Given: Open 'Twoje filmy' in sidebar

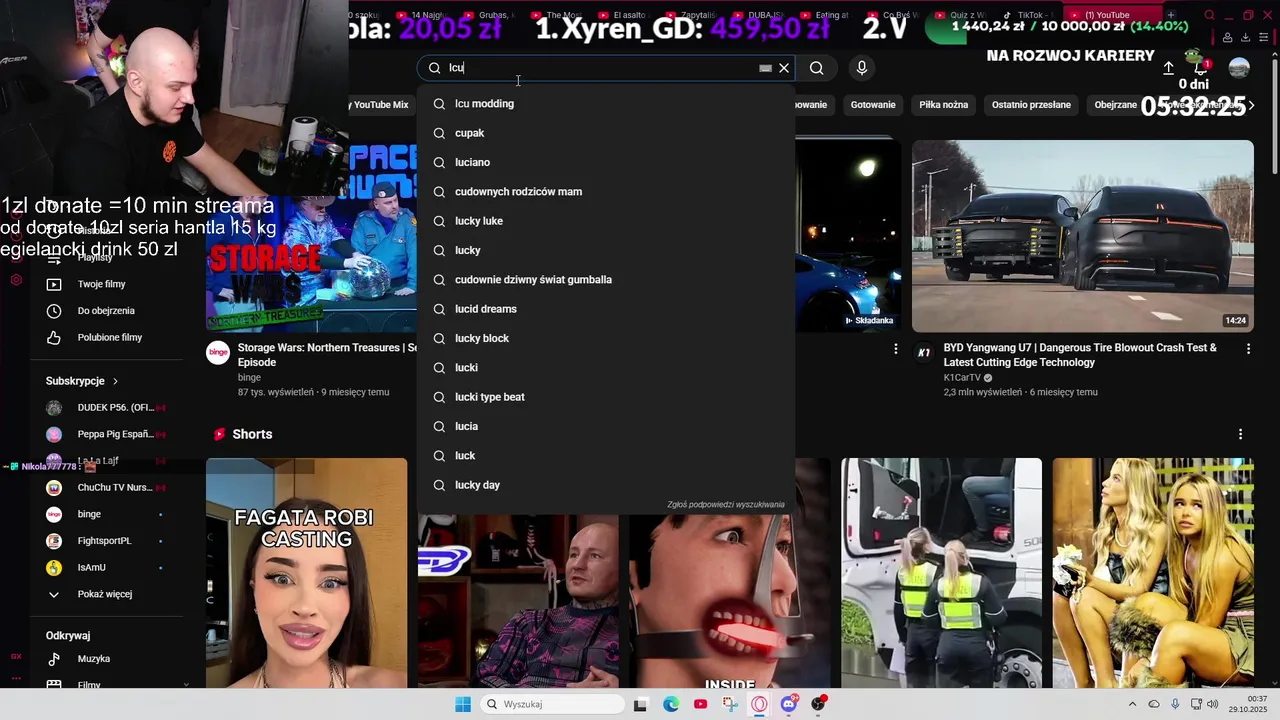Looking at the screenshot, I should click(x=102, y=284).
